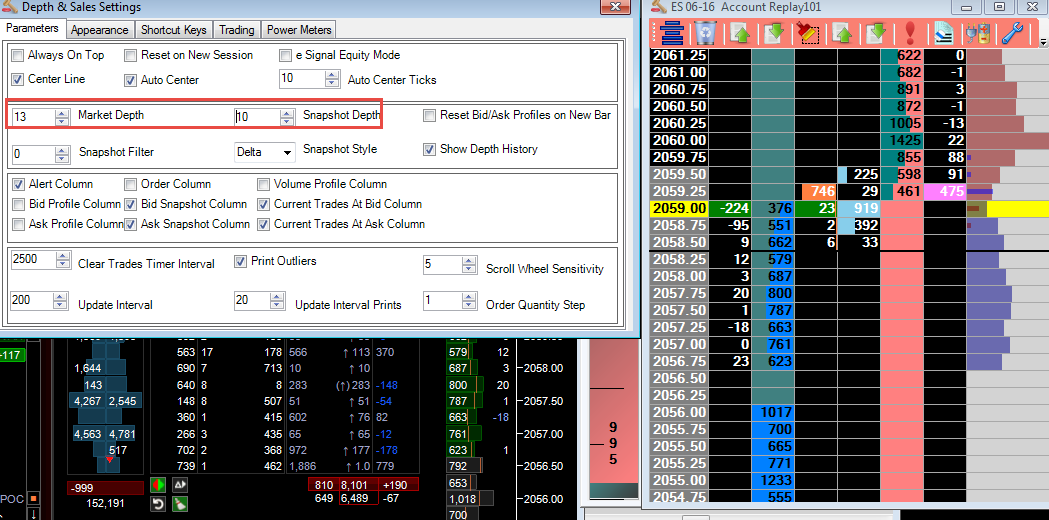Uncheck Bid Snapshot Column
Screen dimensions: 1049x520
[130, 204]
